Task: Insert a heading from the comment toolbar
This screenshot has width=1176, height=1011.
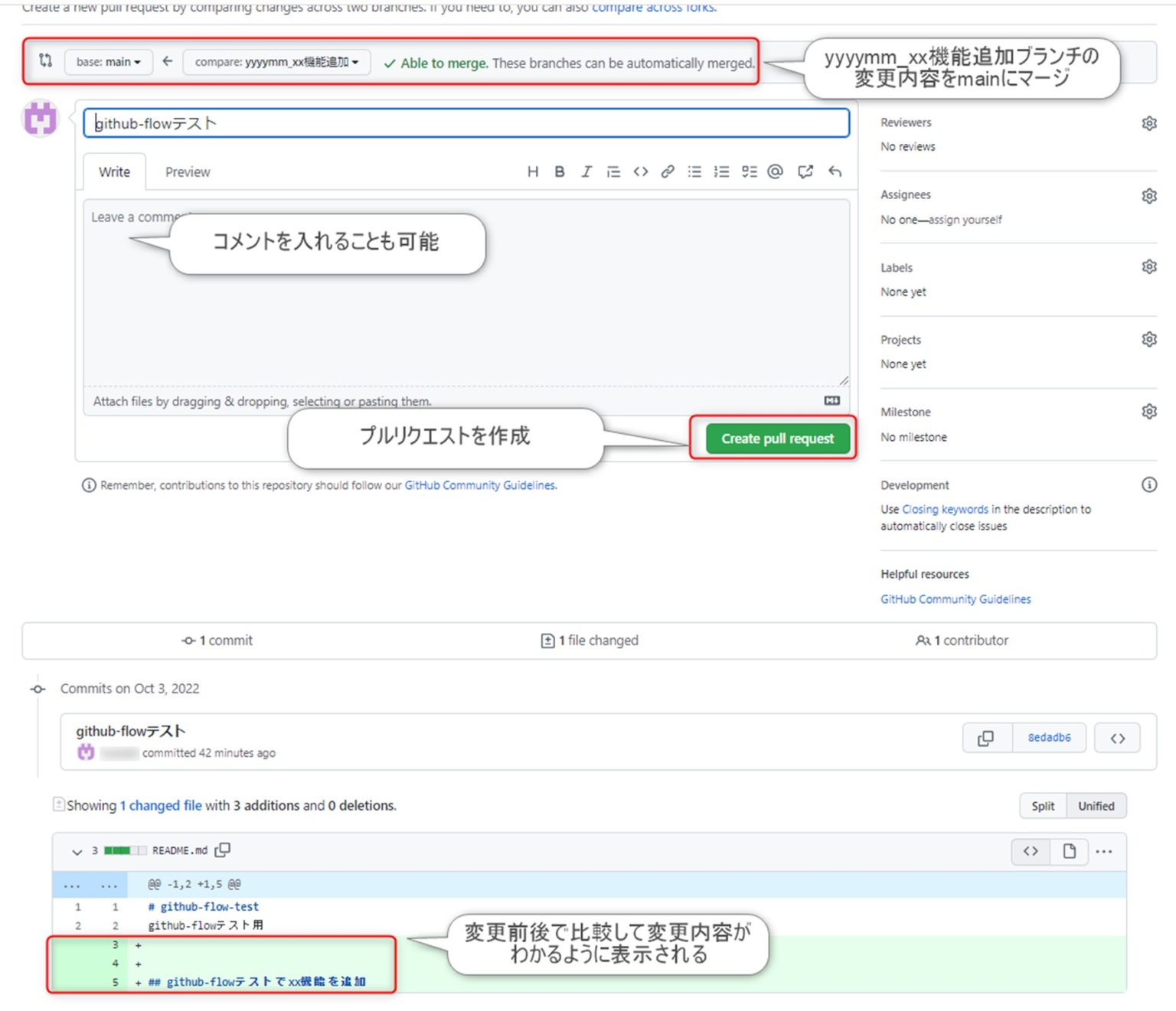Action: click(533, 171)
